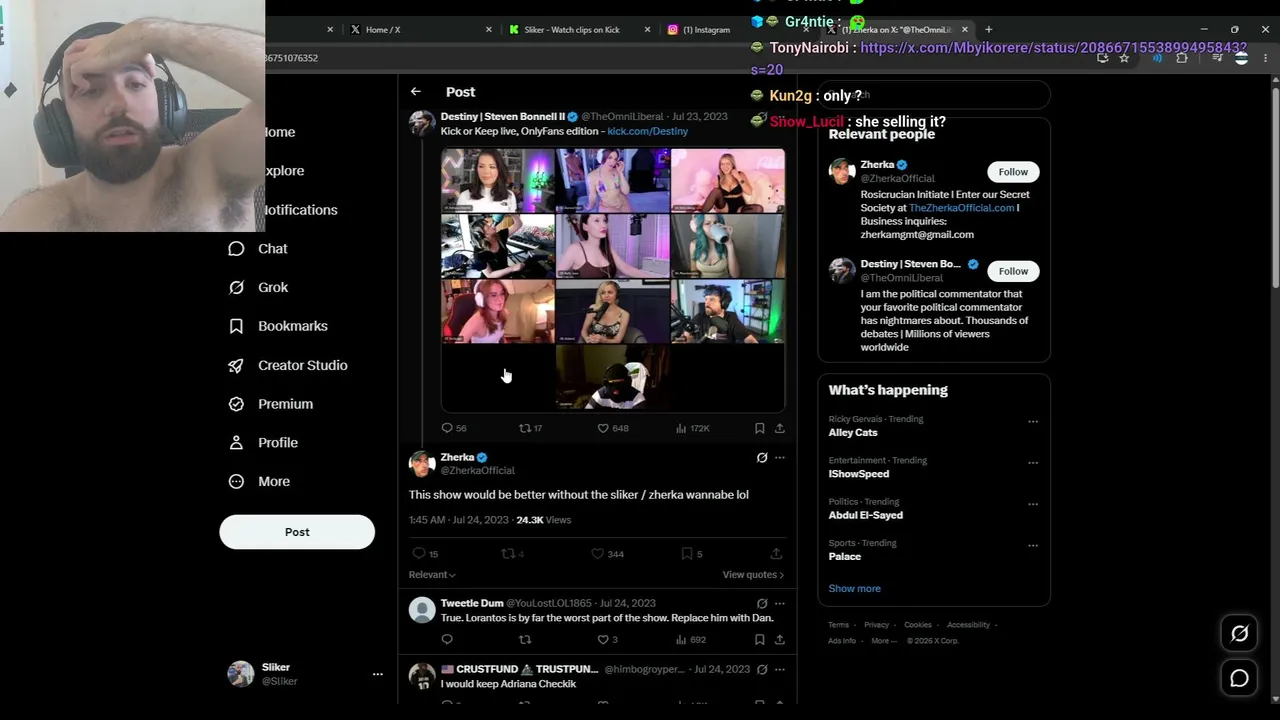Click the Grok slash-circle icon in sidebar

pos(236,288)
